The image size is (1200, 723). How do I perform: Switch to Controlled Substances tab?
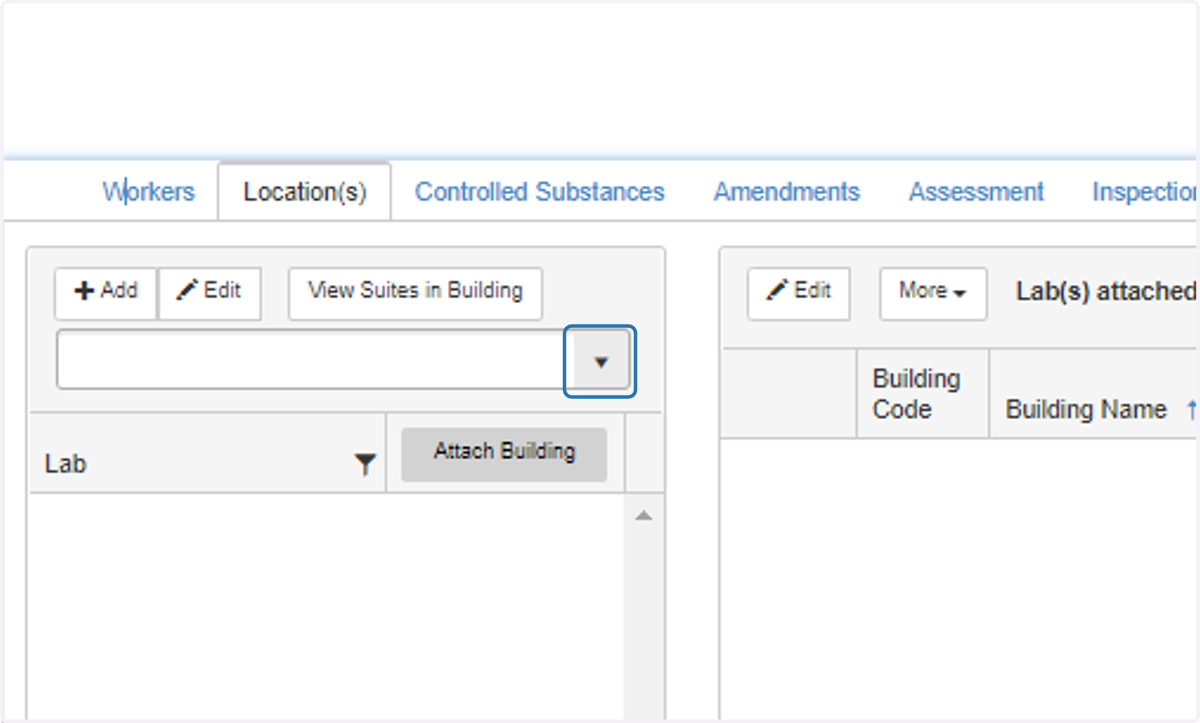pyautogui.click(x=540, y=192)
